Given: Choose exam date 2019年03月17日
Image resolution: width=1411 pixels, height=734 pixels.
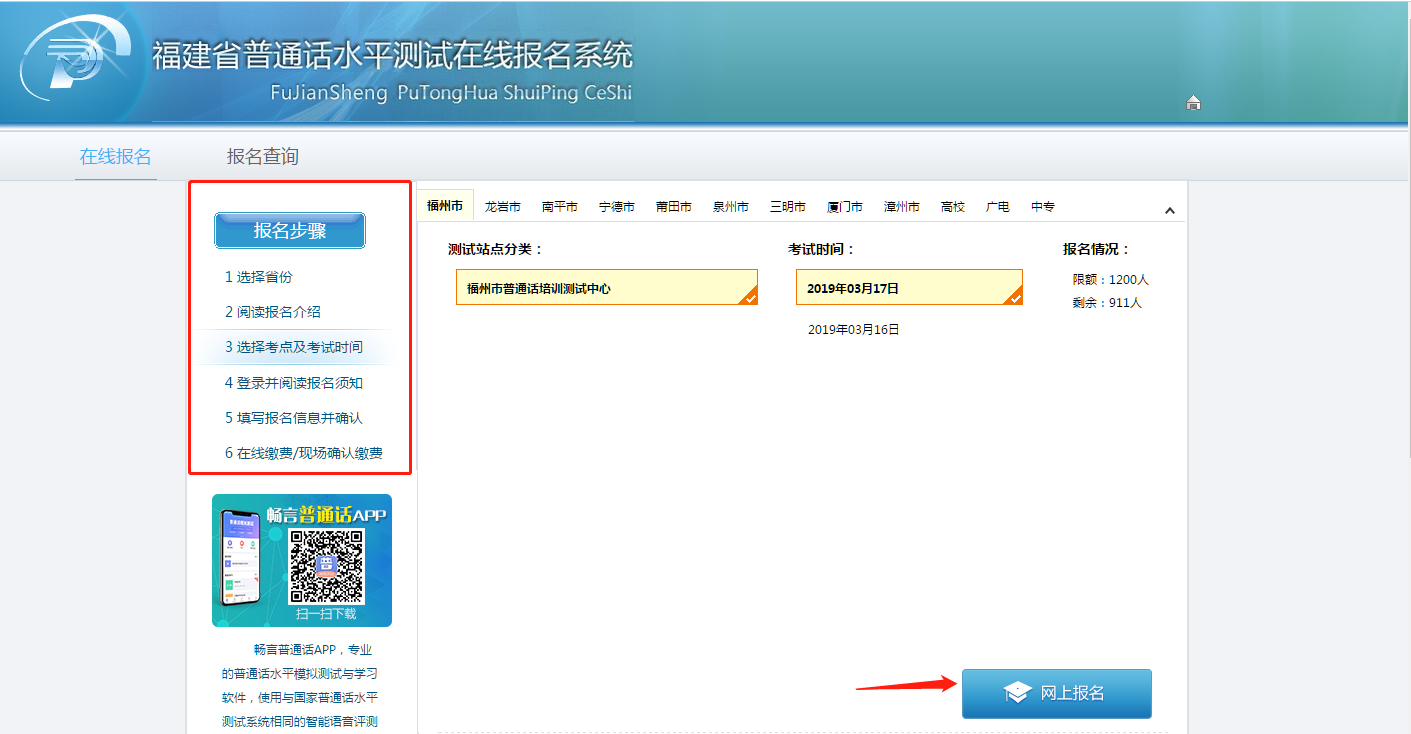Looking at the screenshot, I should click(x=909, y=287).
